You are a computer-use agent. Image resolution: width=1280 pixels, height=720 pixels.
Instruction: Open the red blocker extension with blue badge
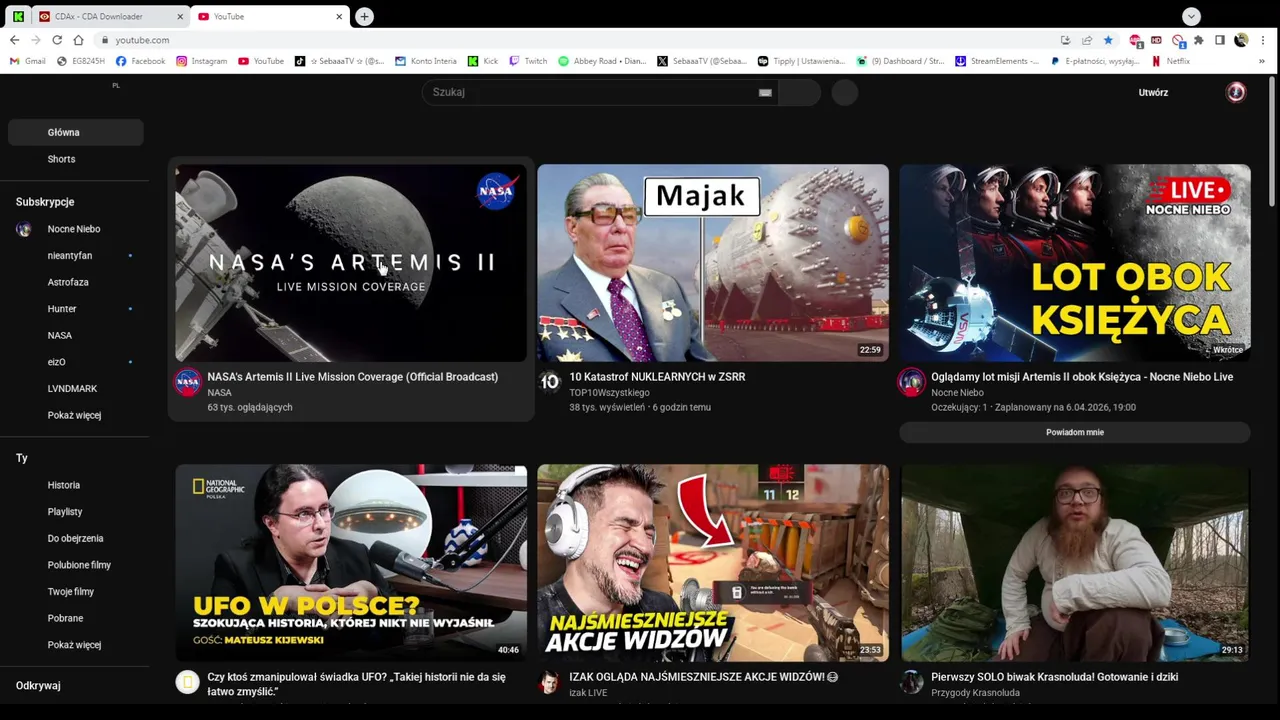(1178, 40)
